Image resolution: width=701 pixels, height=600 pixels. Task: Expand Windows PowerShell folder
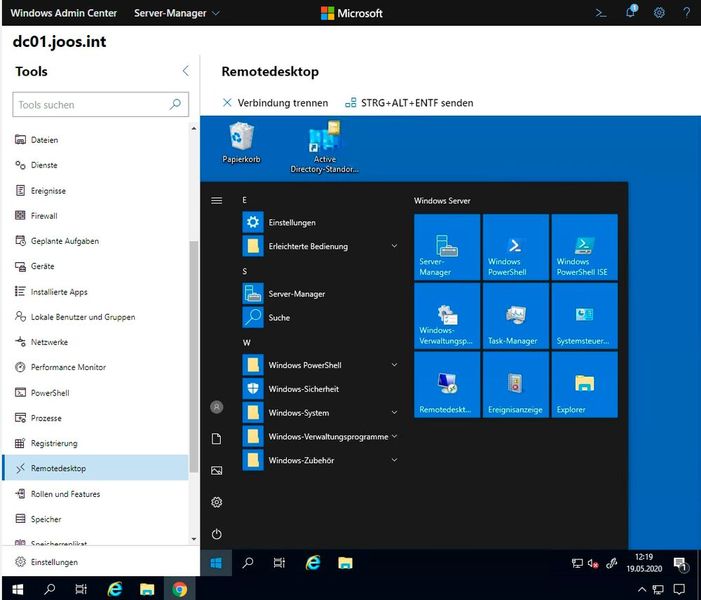click(x=320, y=365)
